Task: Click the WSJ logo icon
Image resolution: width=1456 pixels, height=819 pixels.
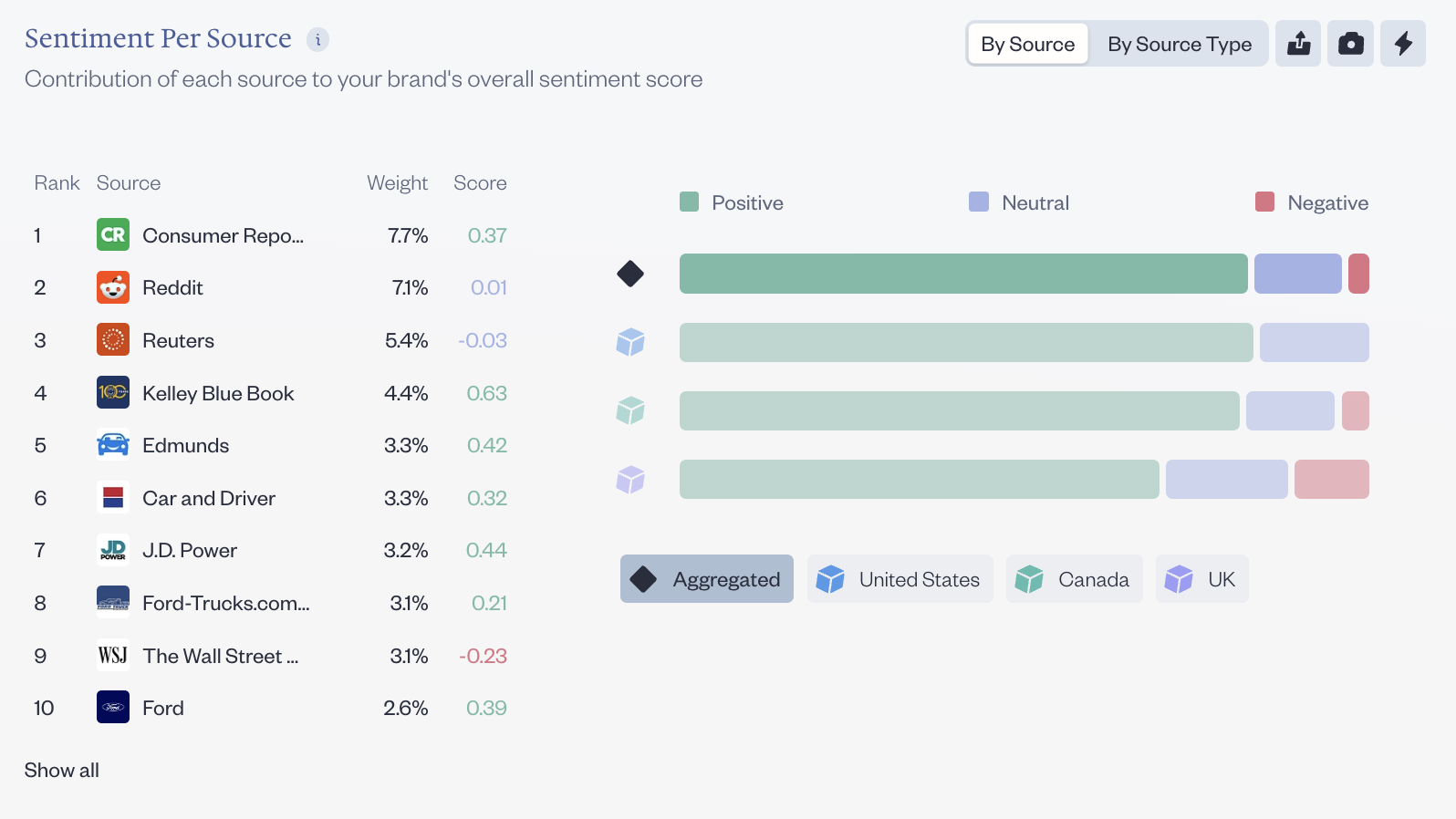Action: pyautogui.click(x=113, y=655)
